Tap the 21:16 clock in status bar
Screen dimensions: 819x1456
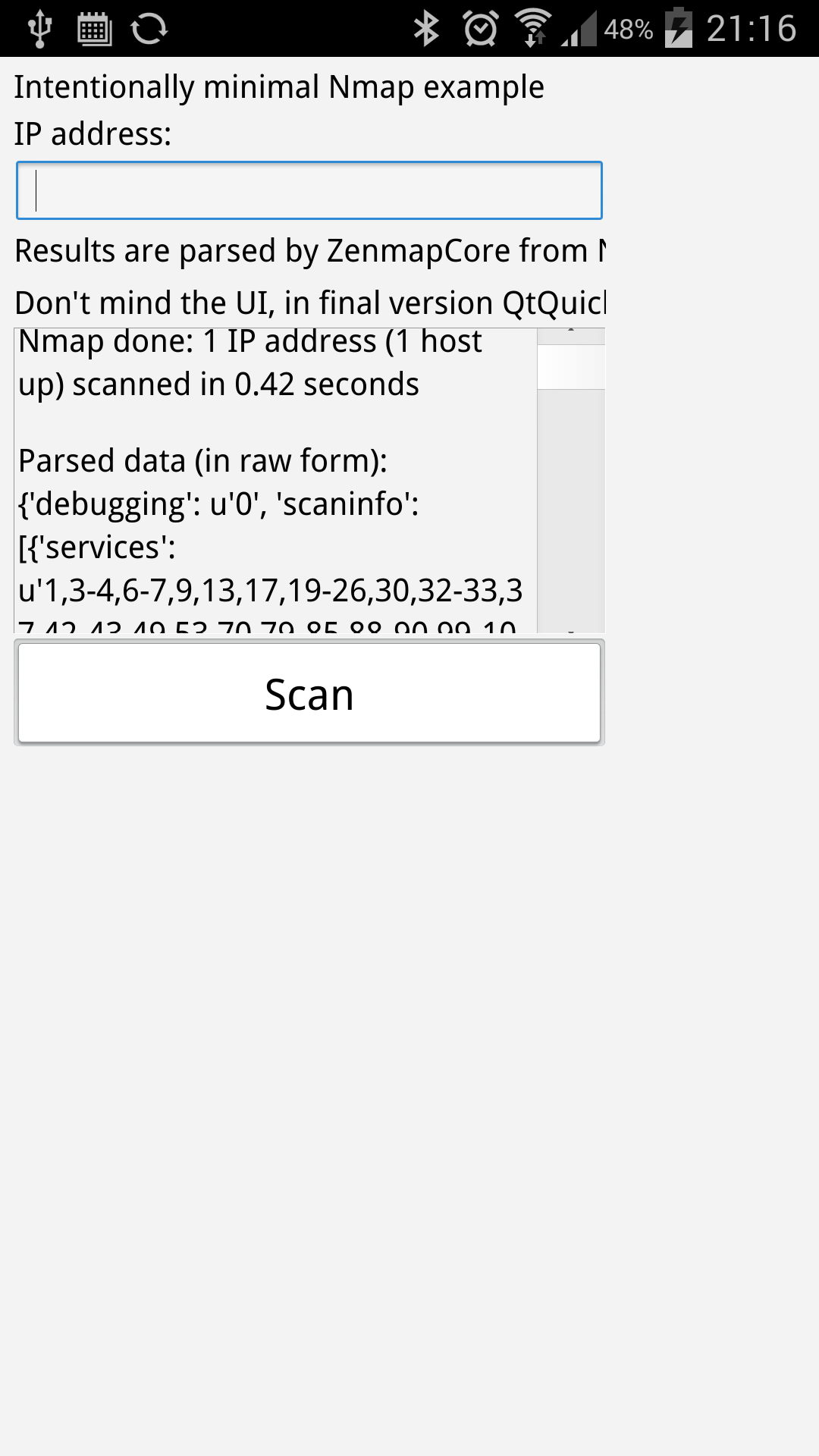(752, 29)
